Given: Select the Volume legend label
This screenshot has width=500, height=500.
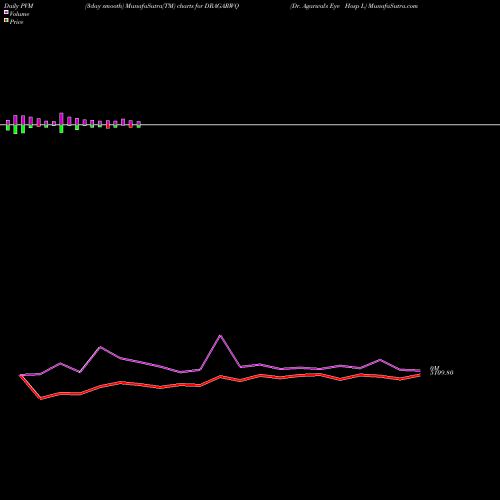Looking at the screenshot, I should [x=19, y=14].
